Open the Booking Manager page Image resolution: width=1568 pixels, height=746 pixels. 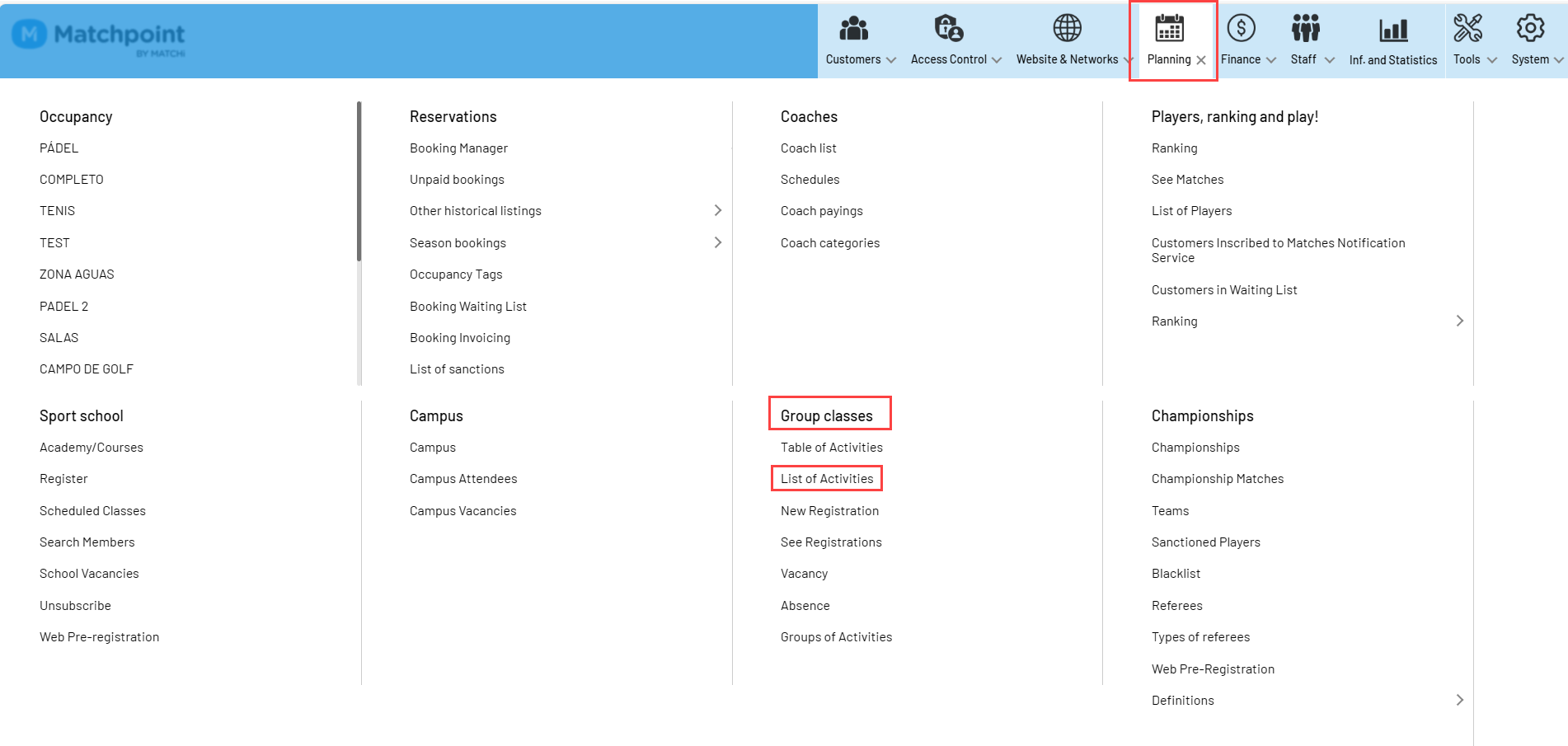458,148
